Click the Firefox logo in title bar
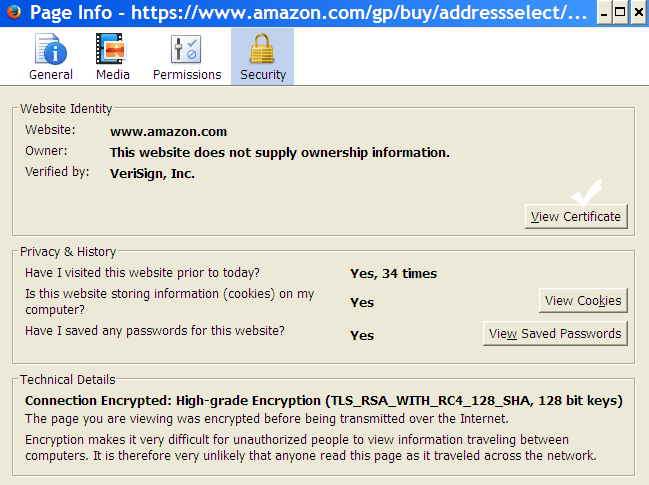The width and height of the screenshot is (649, 485). click(x=14, y=12)
